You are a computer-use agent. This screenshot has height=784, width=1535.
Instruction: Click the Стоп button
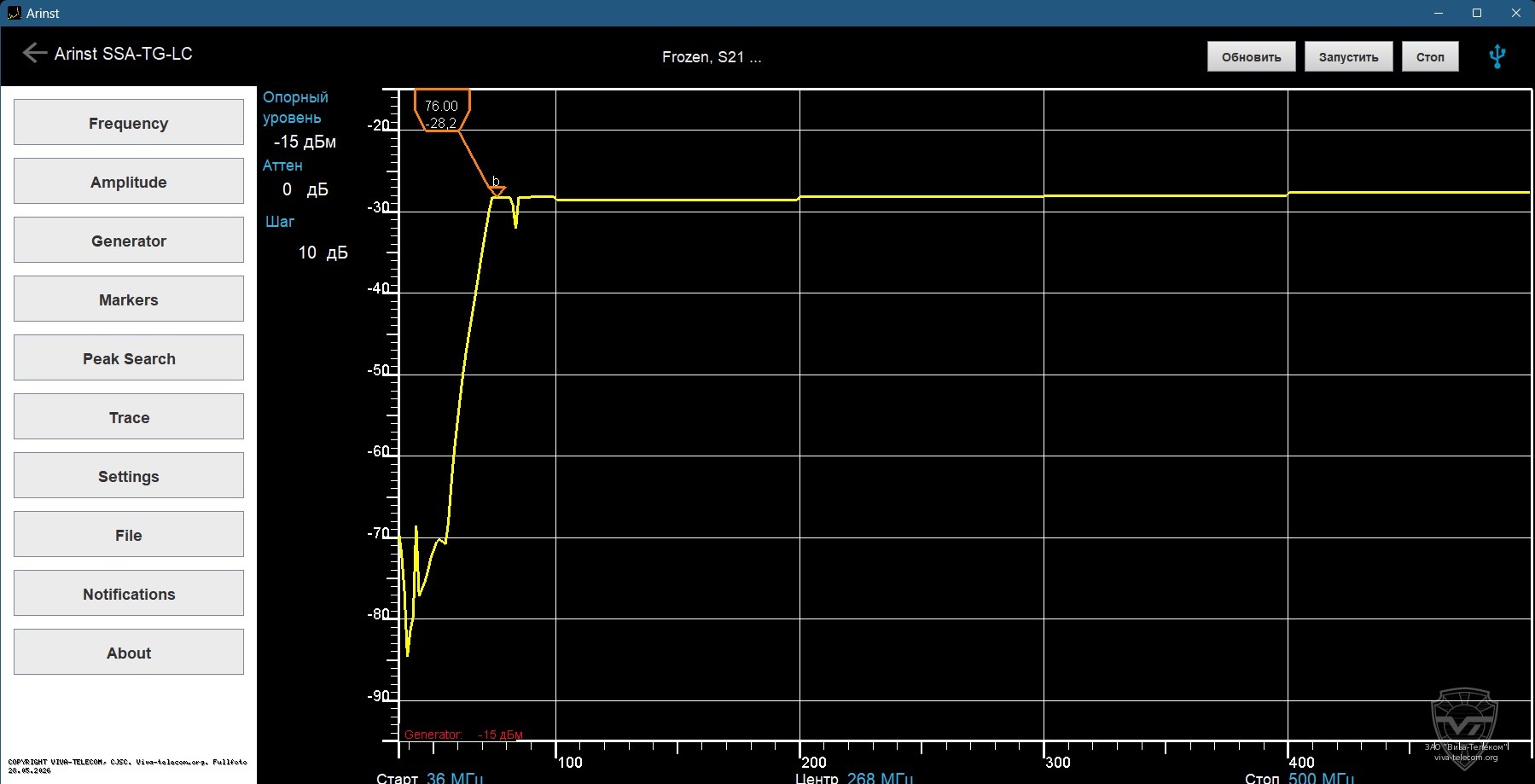pyautogui.click(x=1430, y=56)
